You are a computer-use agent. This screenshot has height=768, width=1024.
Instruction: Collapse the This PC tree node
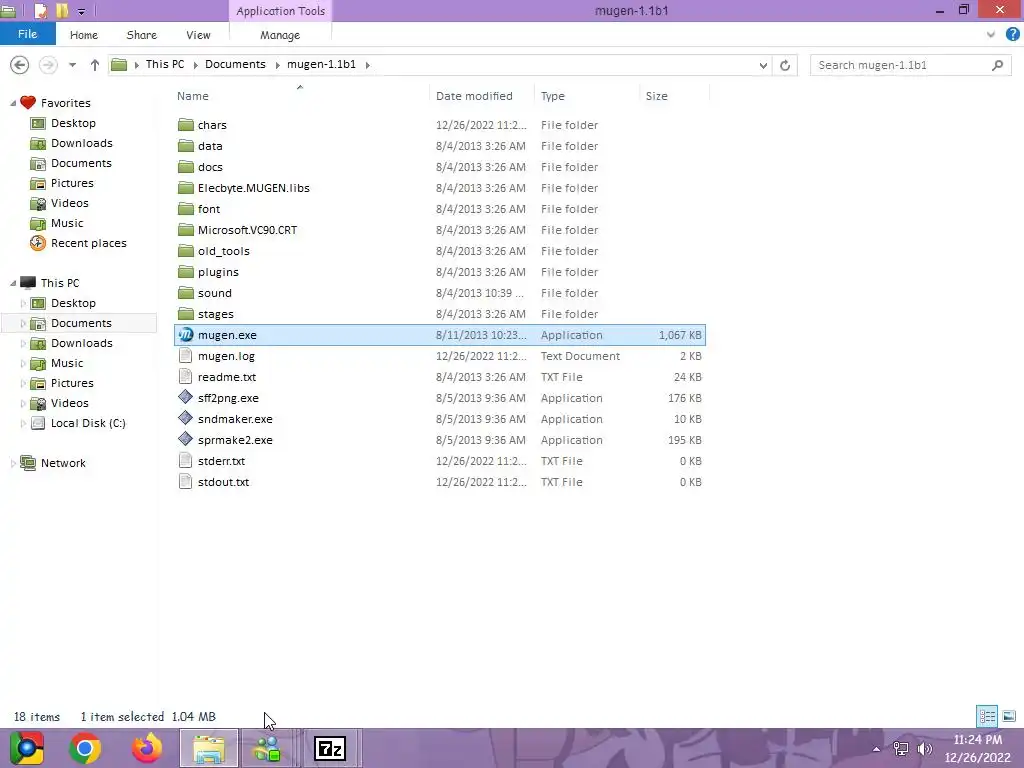coord(13,283)
